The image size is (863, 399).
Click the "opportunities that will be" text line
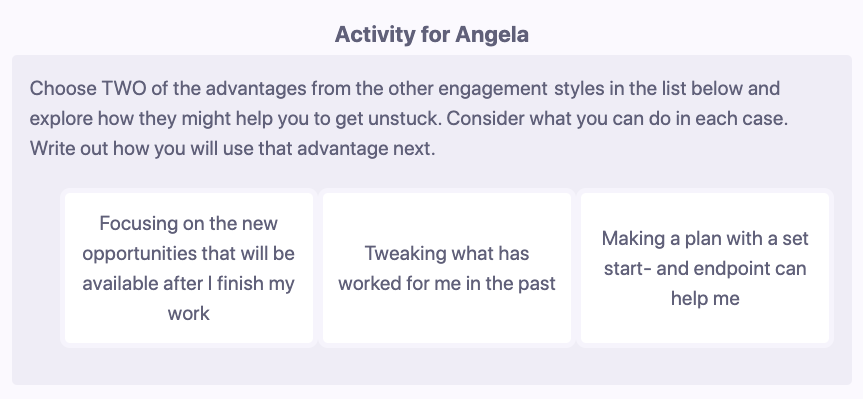pyautogui.click(x=189, y=253)
